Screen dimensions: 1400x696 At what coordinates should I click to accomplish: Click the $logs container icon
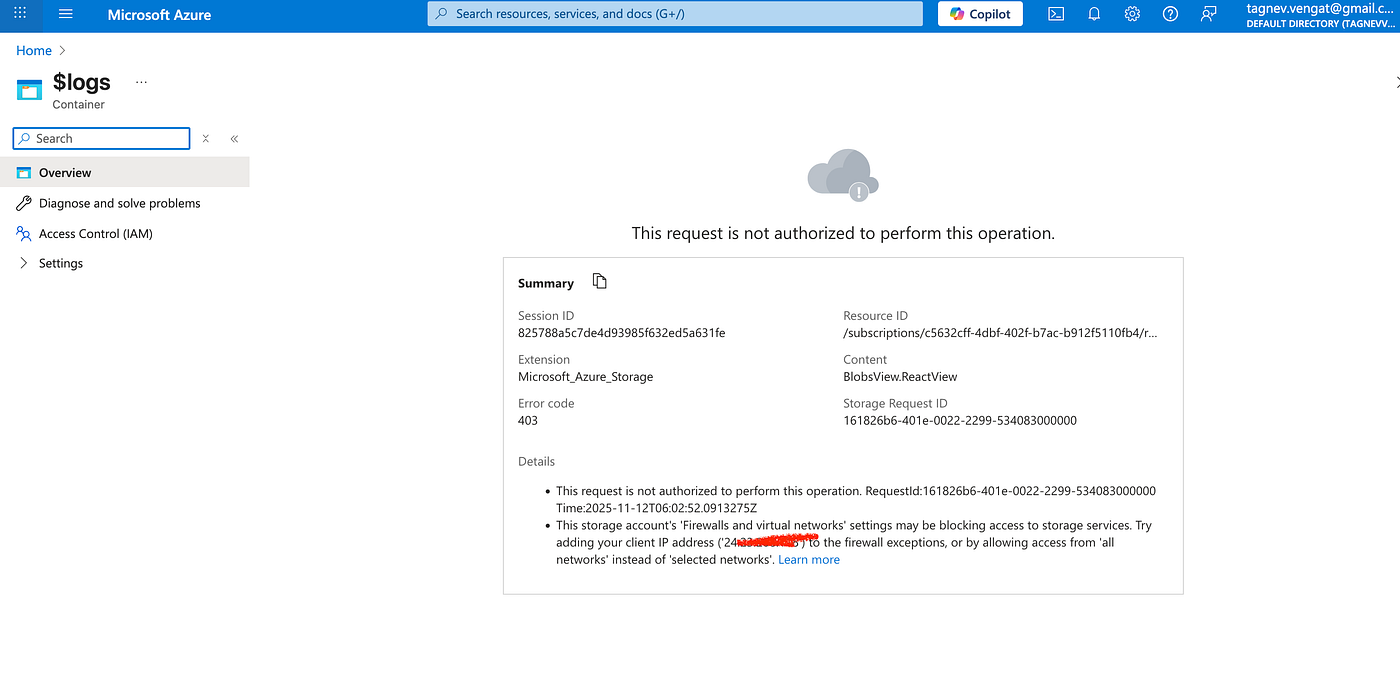pyautogui.click(x=30, y=90)
